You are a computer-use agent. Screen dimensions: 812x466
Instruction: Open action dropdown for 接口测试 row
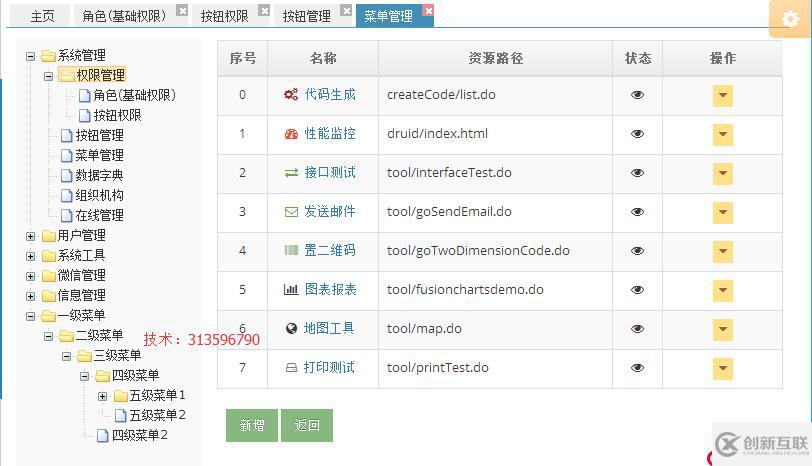point(722,173)
